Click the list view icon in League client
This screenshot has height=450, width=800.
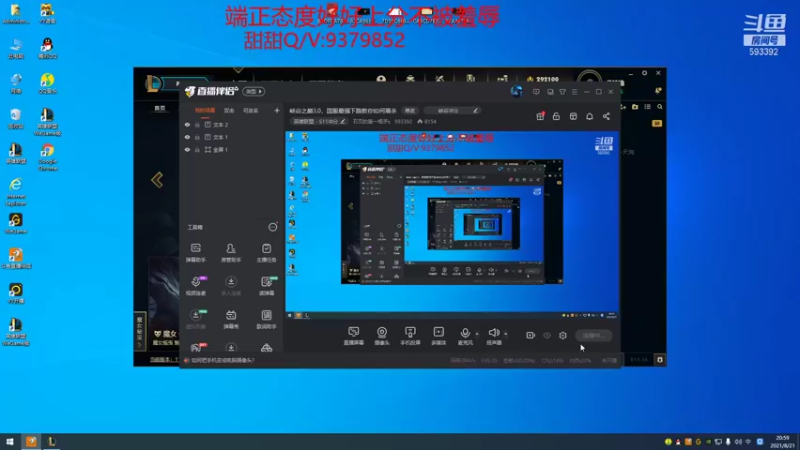647,107
